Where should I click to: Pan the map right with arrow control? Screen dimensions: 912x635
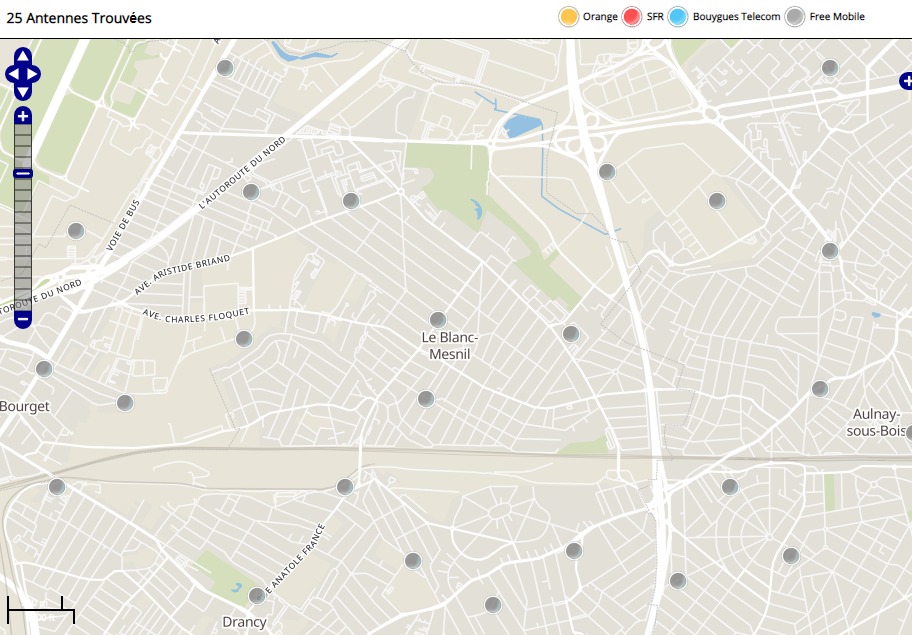point(35,74)
